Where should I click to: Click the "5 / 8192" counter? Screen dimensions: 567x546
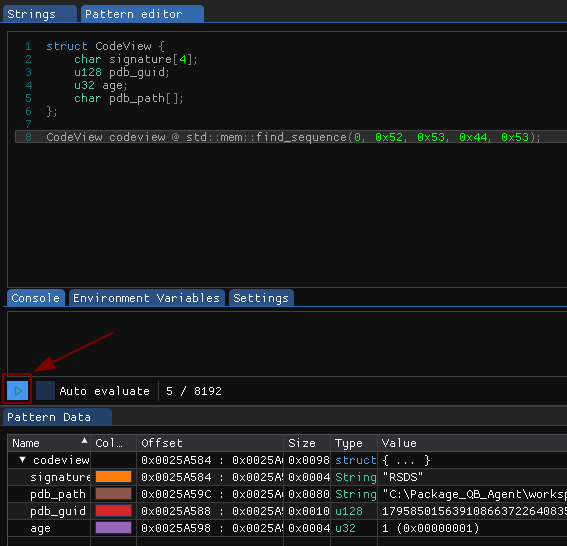point(193,391)
